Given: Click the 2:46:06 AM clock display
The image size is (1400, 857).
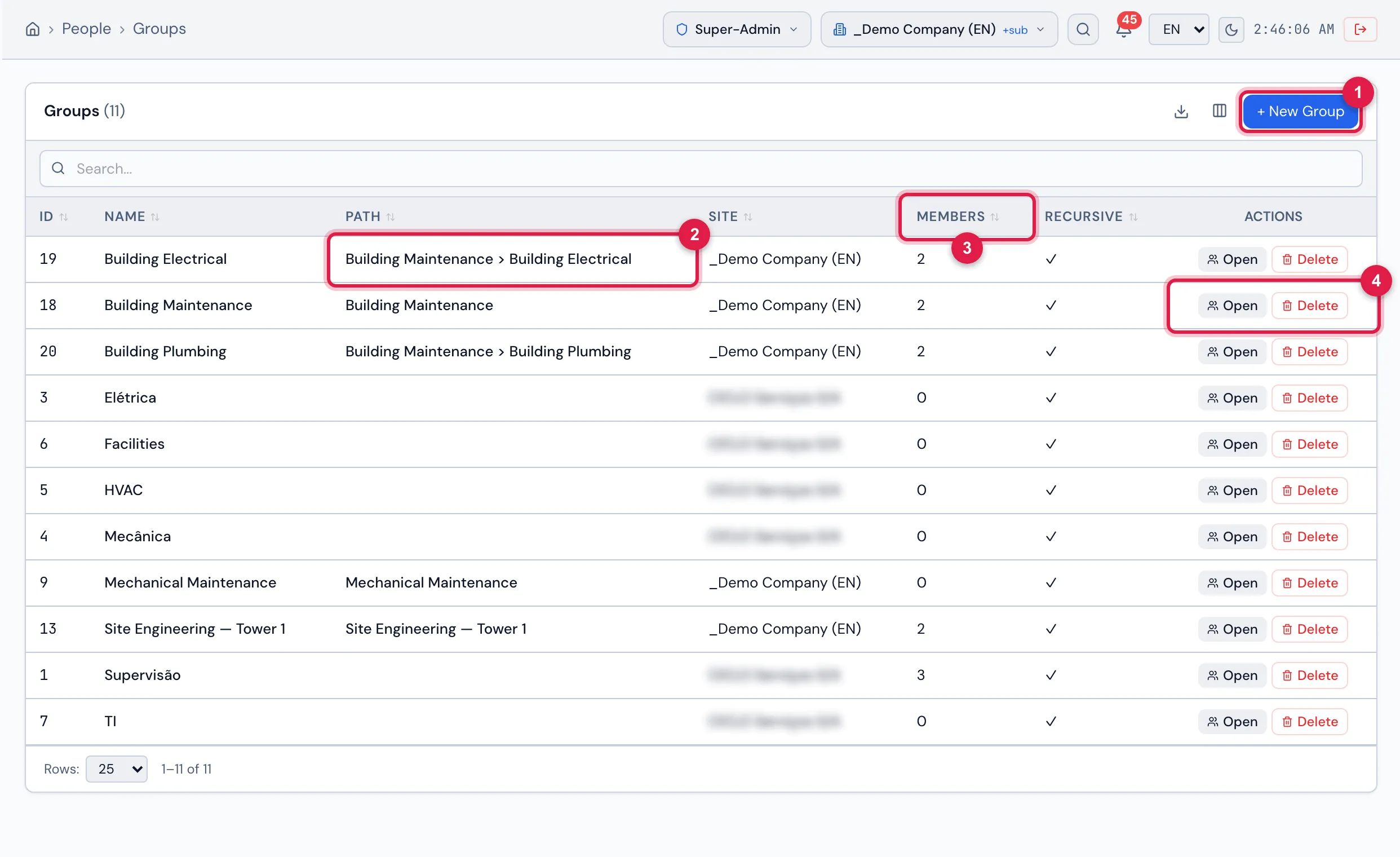Looking at the screenshot, I should 1293,29.
